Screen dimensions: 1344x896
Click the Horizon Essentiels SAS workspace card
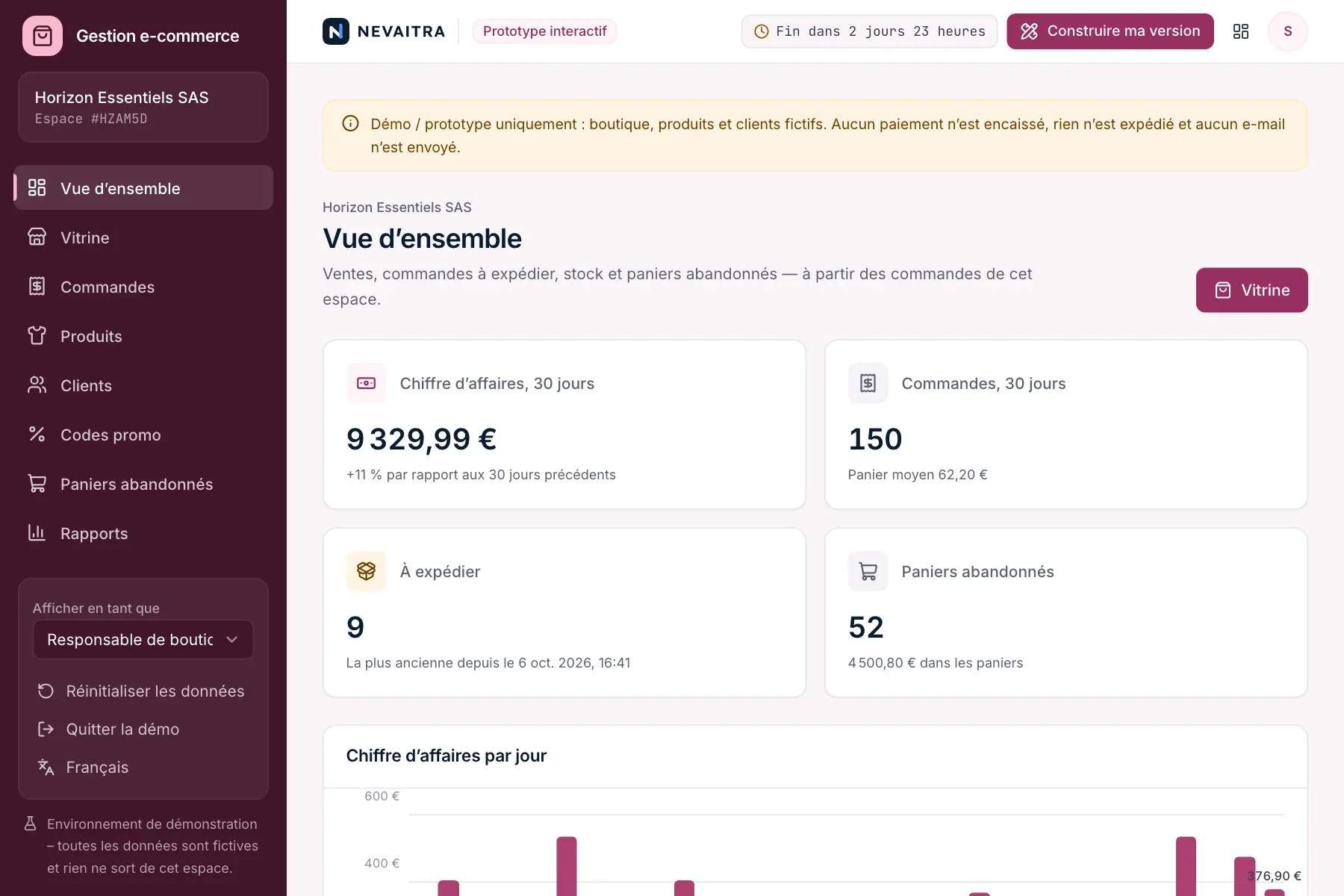point(143,108)
